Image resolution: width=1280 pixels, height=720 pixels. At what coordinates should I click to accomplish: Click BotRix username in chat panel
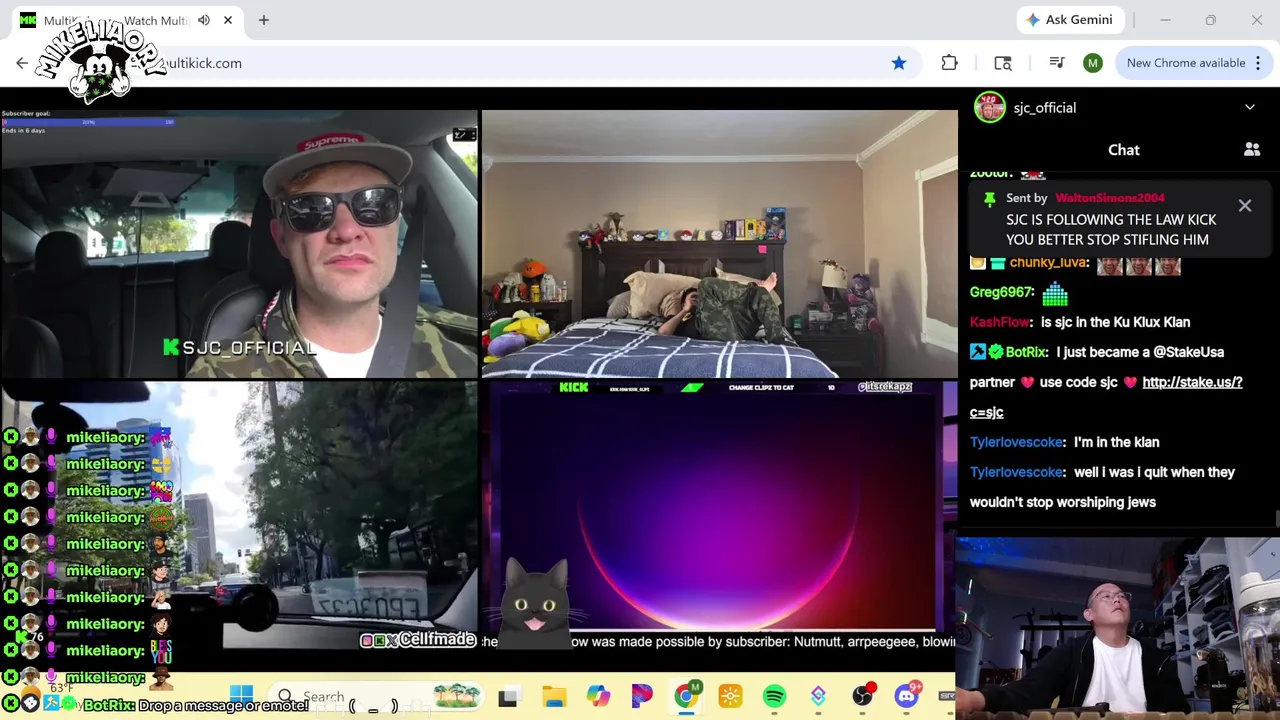[x=1026, y=352]
